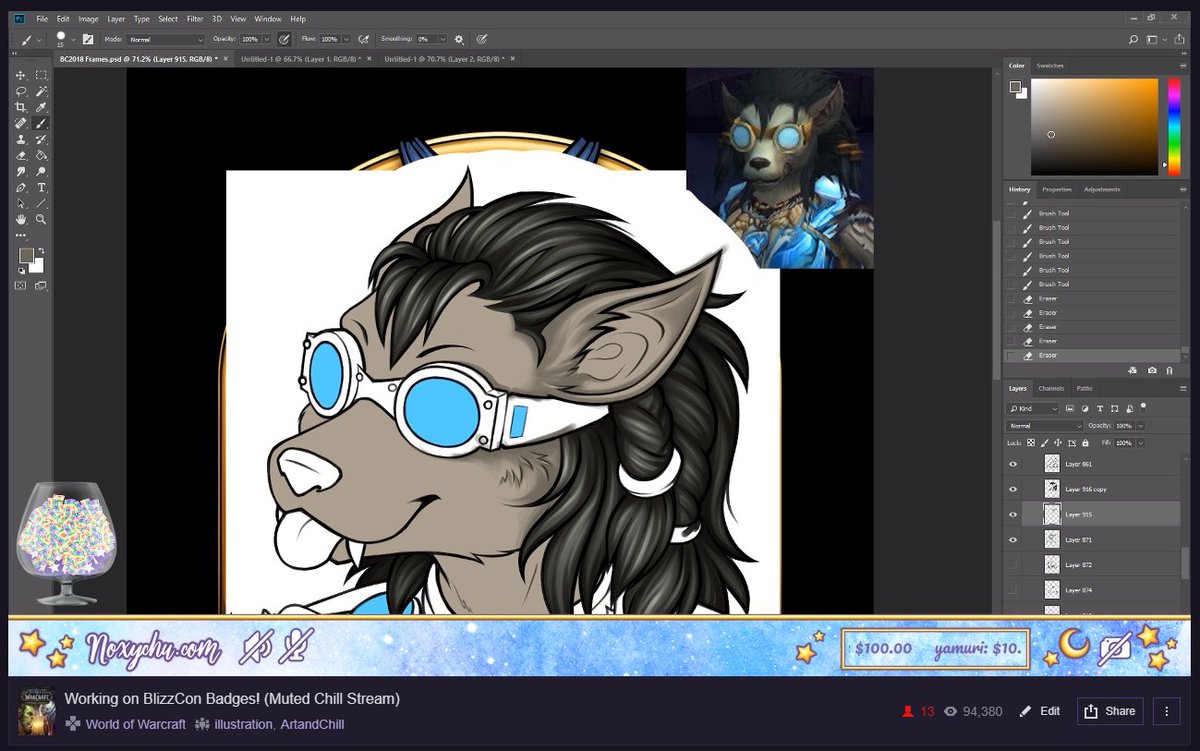The width and height of the screenshot is (1200, 751).
Task: Select the Spot Healing Brush tool
Action: (x=21, y=123)
